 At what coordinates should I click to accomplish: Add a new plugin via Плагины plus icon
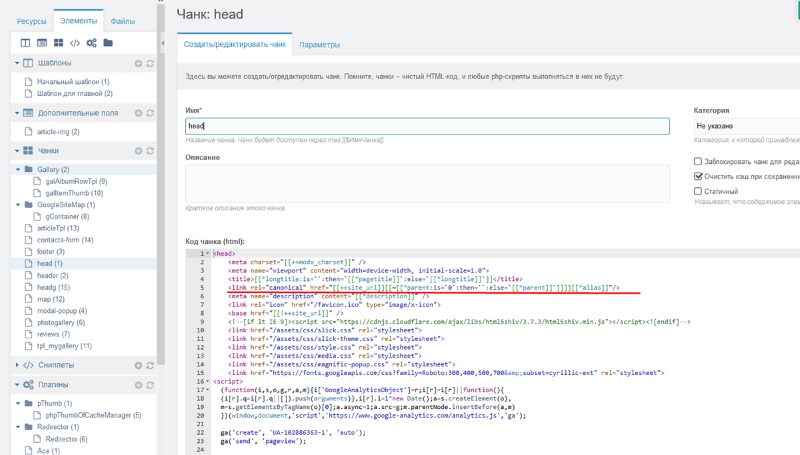point(138,385)
